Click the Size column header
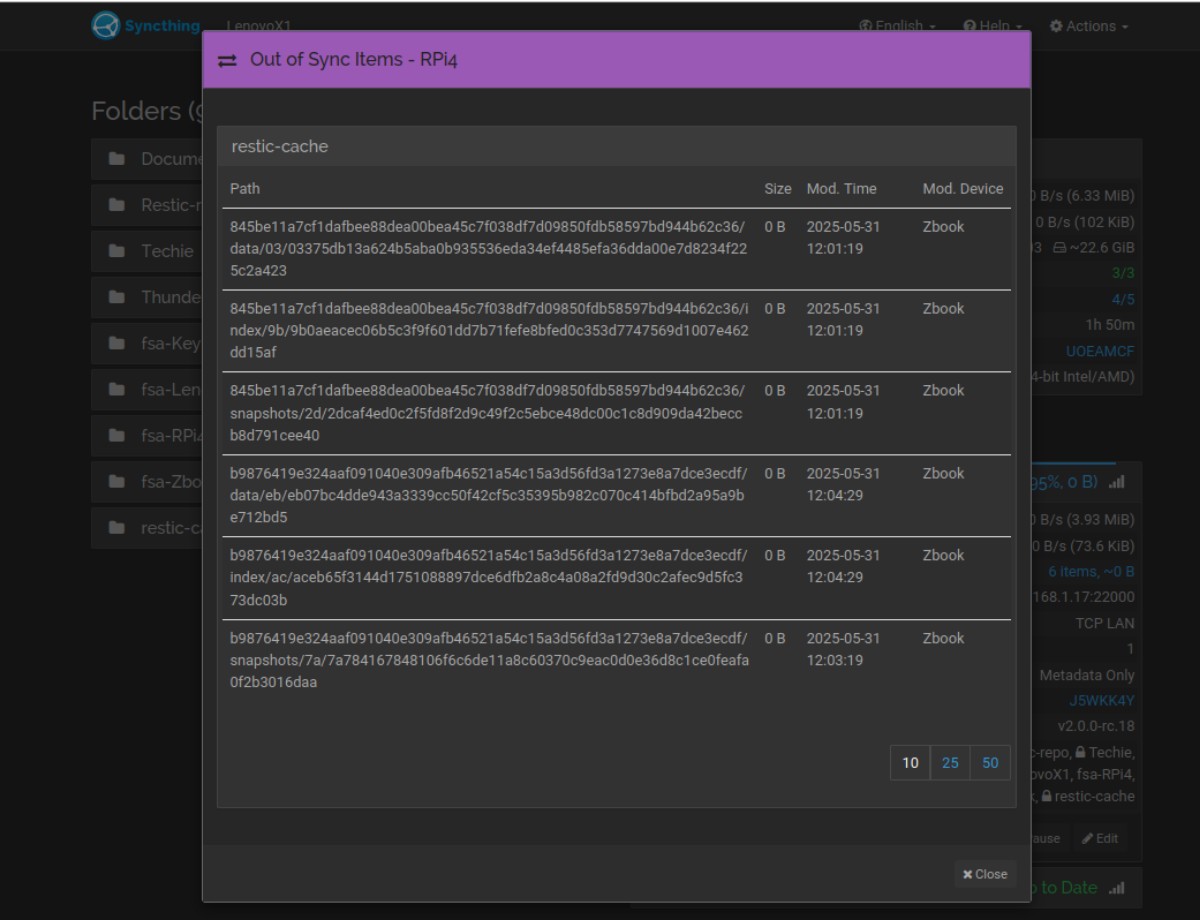 pyautogui.click(x=778, y=188)
